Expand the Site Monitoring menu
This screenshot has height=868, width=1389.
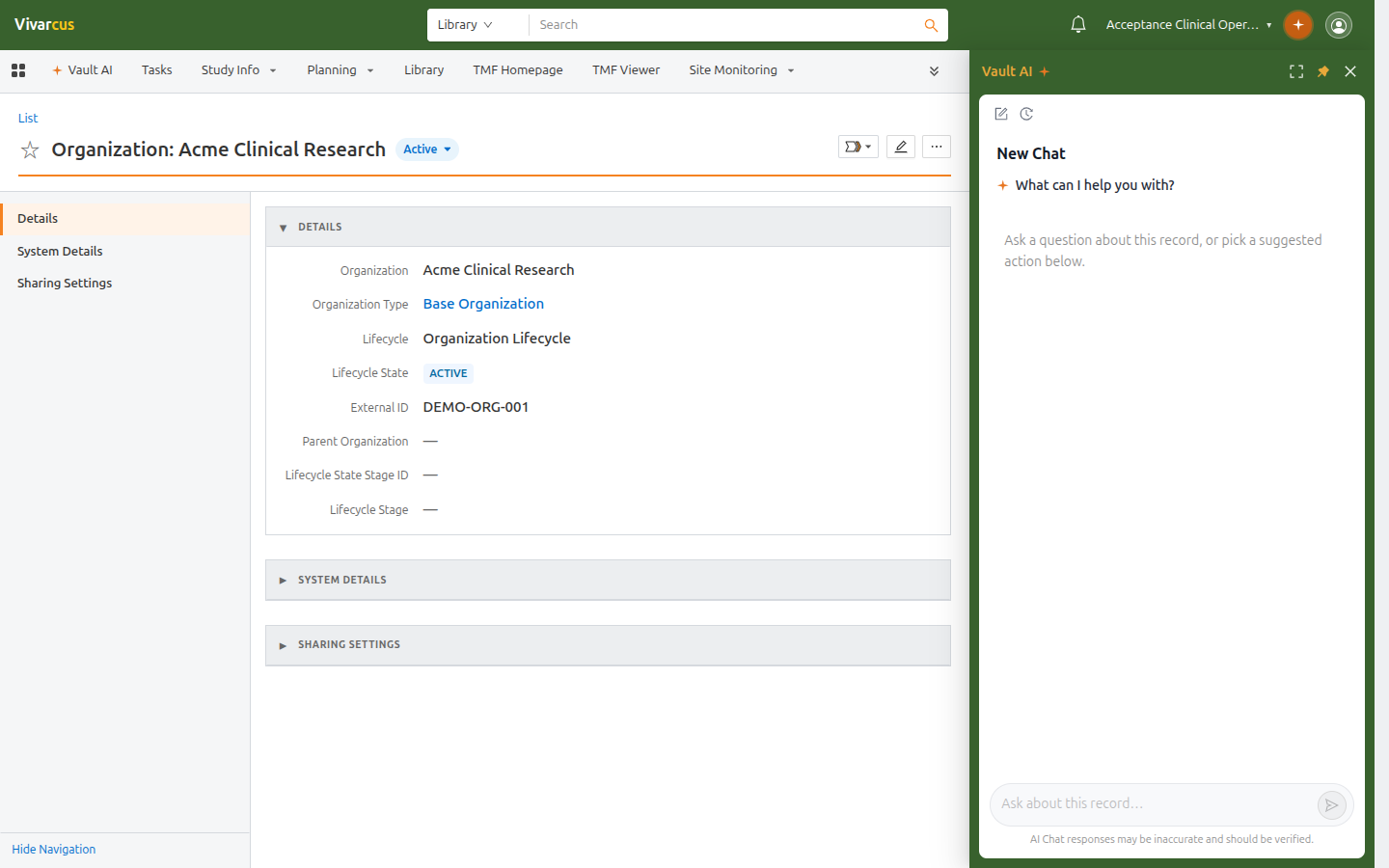tap(742, 70)
